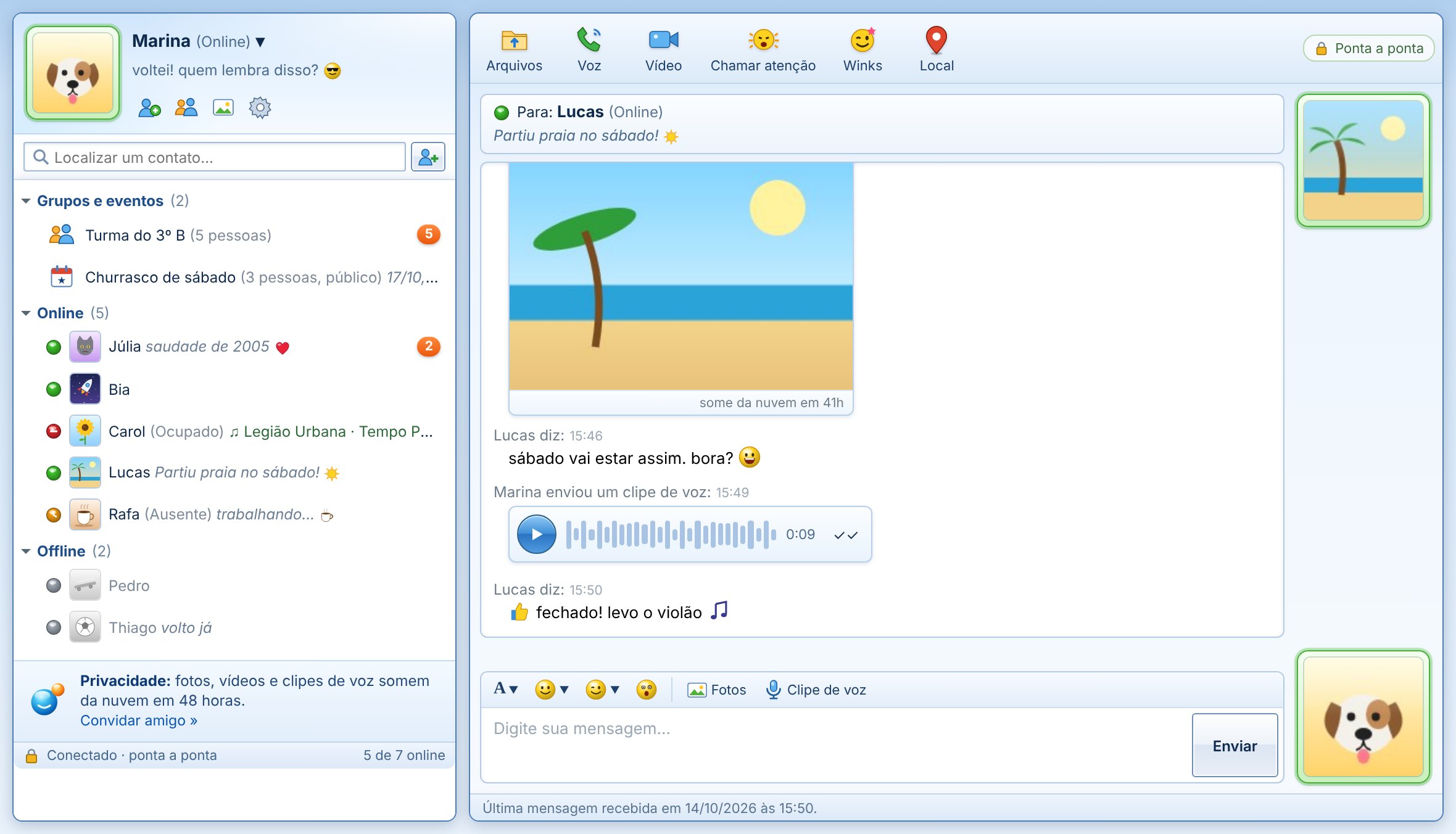Select Rafa (Ausente) contact
The width and height of the screenshot is (1456, 834).
click(x=234, y=514)
